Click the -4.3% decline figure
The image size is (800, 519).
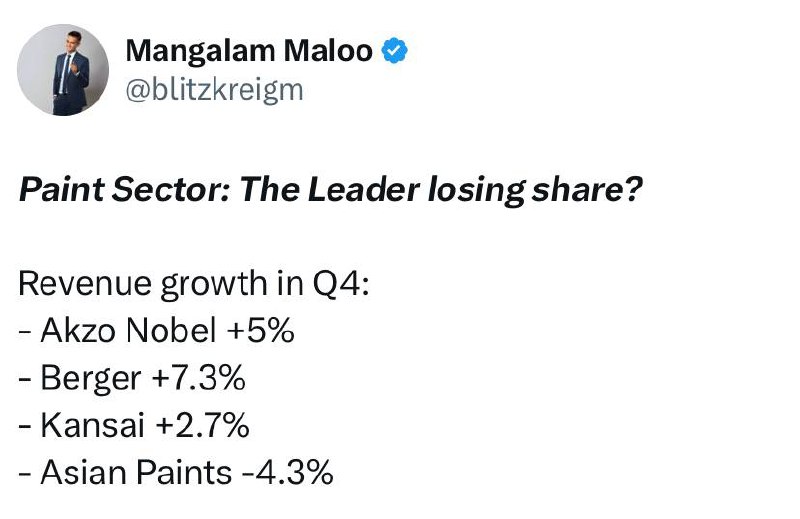click(288, 472)
